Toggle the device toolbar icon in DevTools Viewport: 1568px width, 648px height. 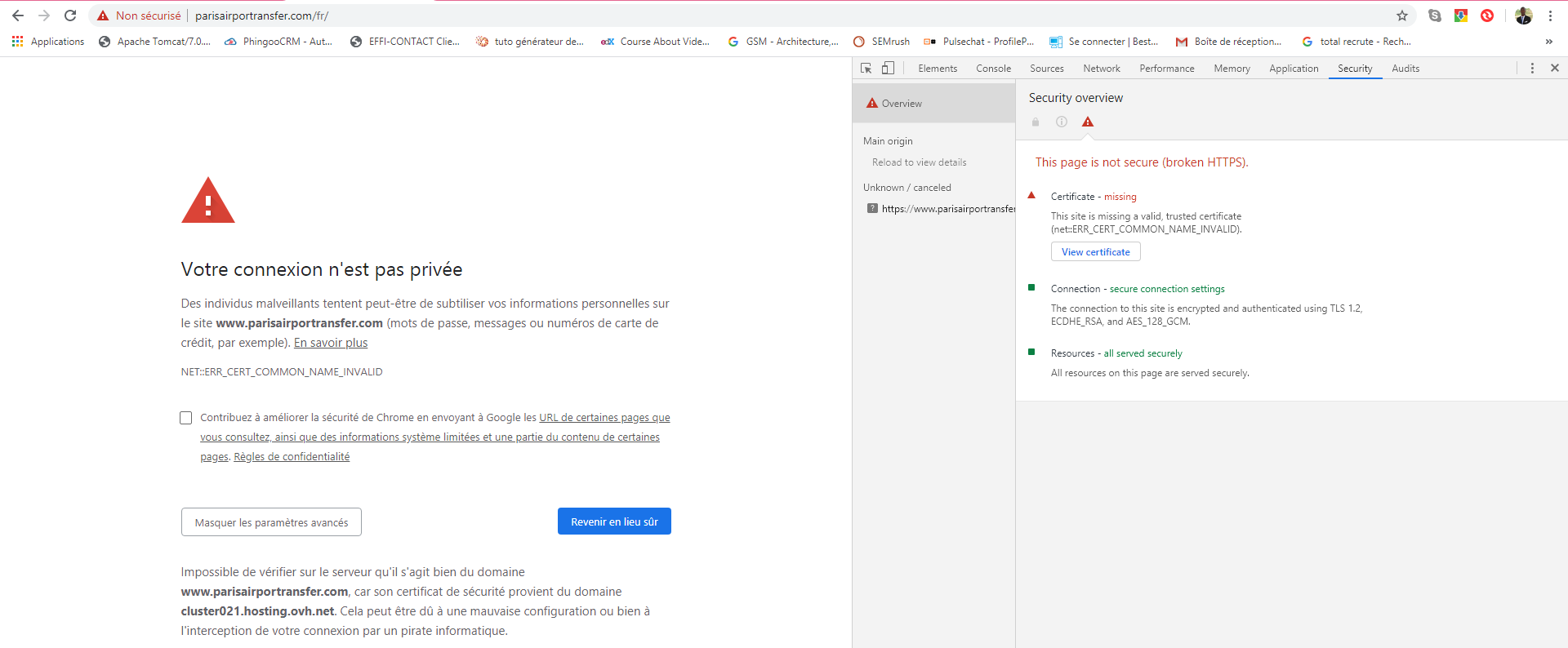[888, 69]
